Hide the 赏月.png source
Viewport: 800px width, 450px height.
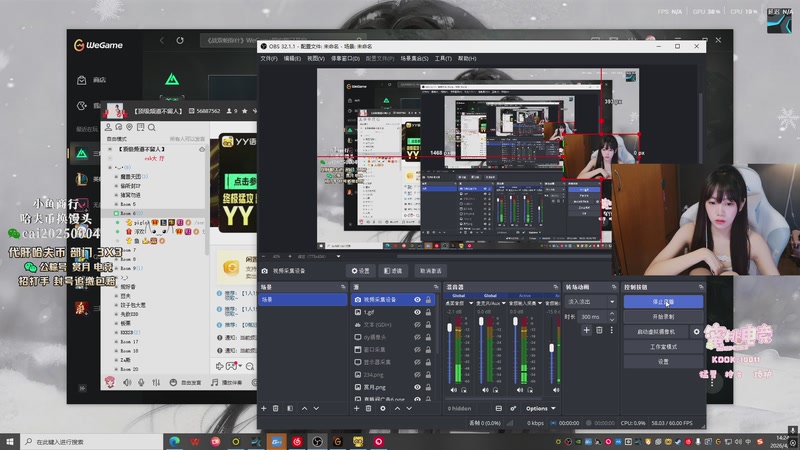pyautogui.click(x=417, y=387)
